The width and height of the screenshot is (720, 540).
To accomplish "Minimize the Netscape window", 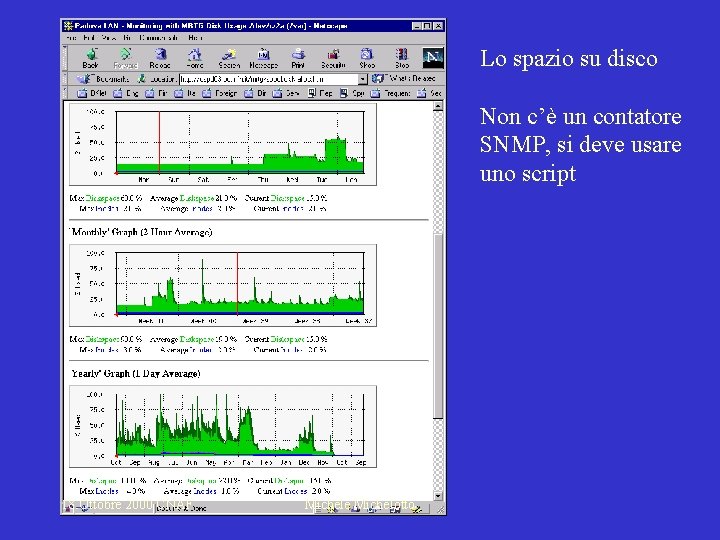I will (416, 26).
